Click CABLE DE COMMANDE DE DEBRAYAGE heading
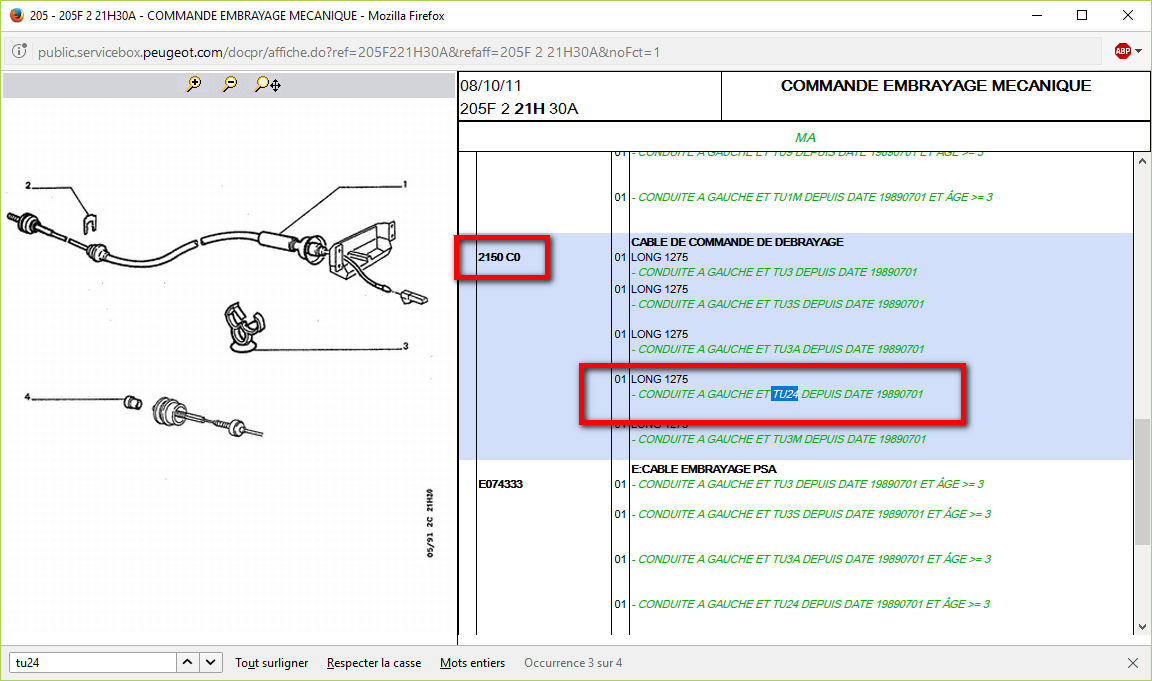The width and height of the screenshot is (1152, 681). click(x=737, y=242)
